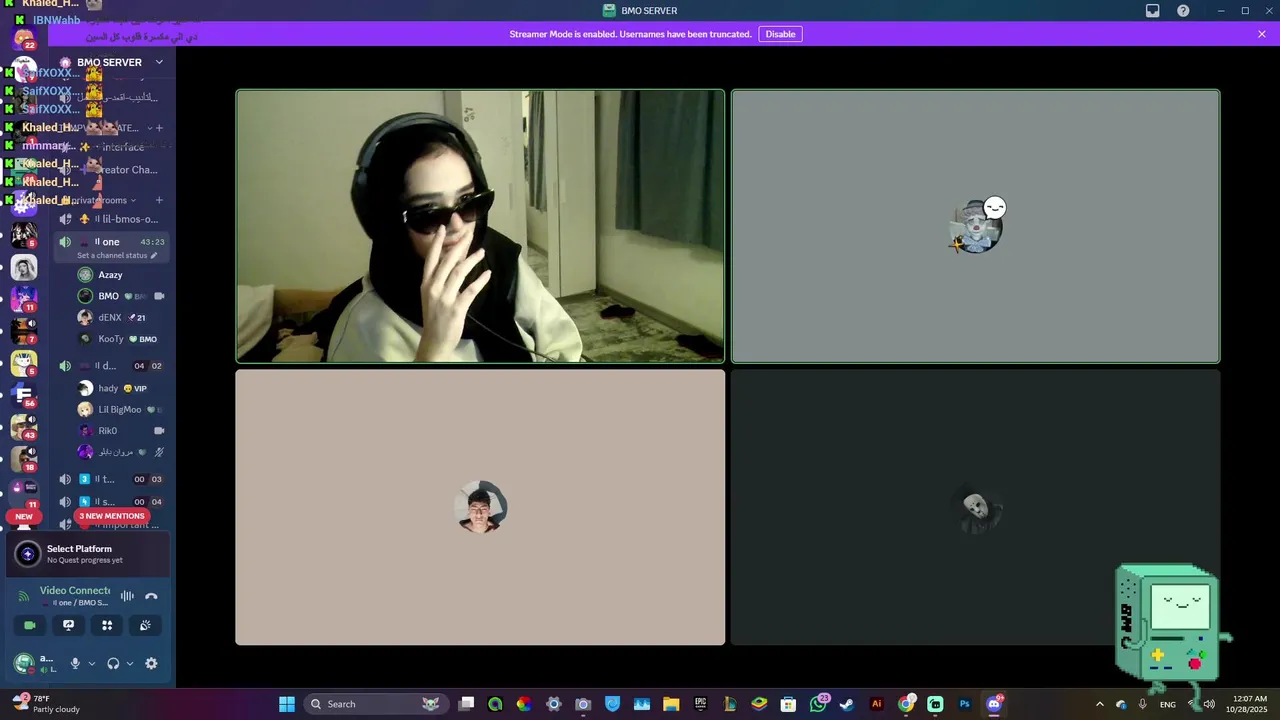
Task: Focus the webcam video tile
Action: pyautogui.click(x=480, y=226)
